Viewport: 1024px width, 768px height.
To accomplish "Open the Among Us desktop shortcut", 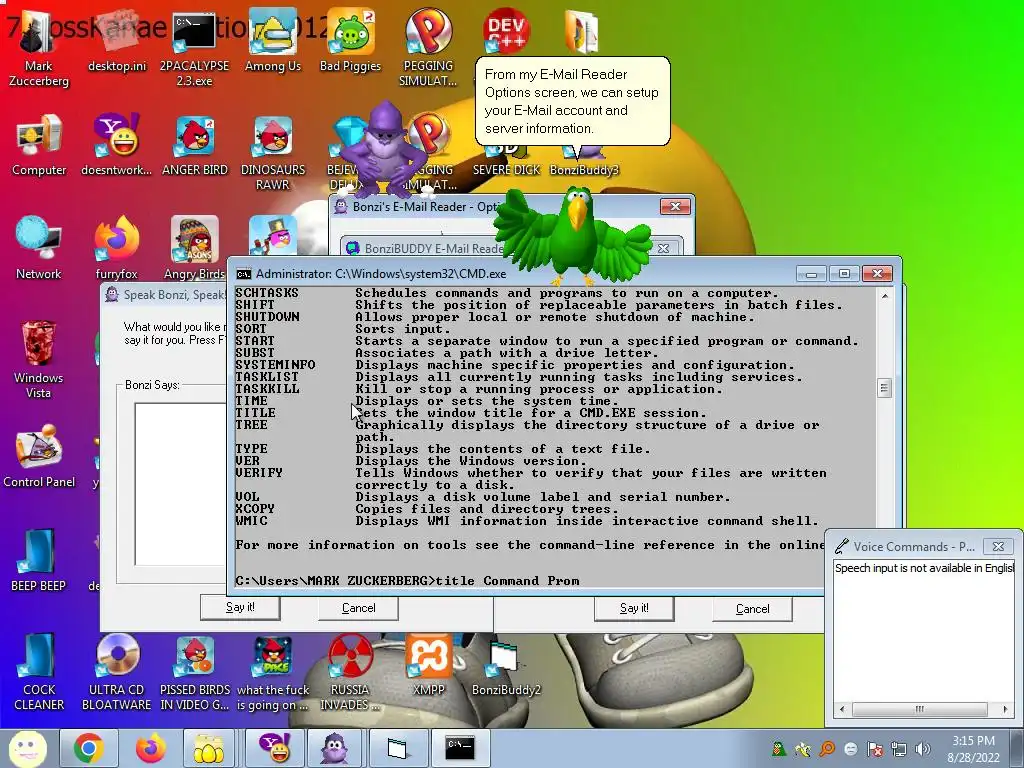I will click(x=272, y=41).
